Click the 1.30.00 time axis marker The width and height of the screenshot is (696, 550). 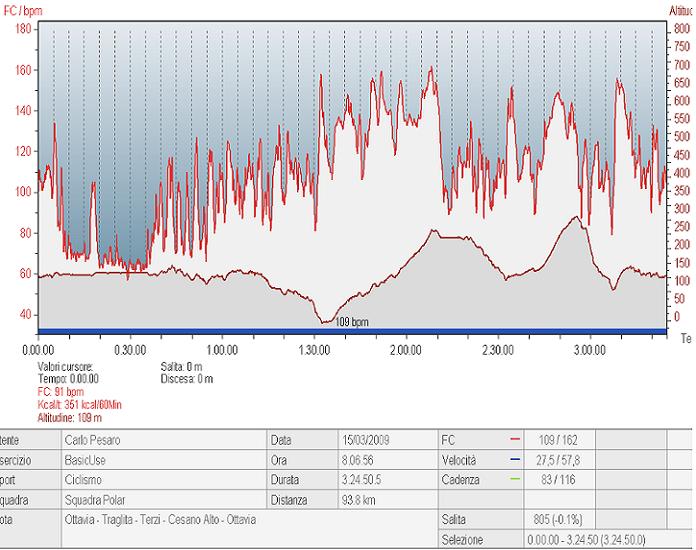pyautogui.click(x=314, y=350)
